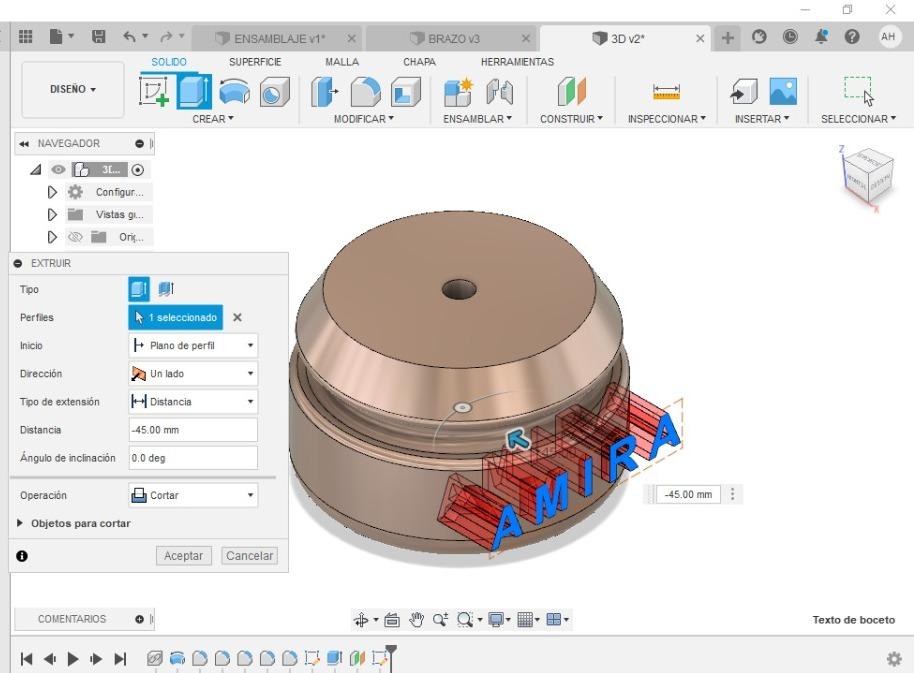This screenshot has width=914, height=673.
Task: Click the 1 seleccionado profiles button
Action: pos(175,318)
